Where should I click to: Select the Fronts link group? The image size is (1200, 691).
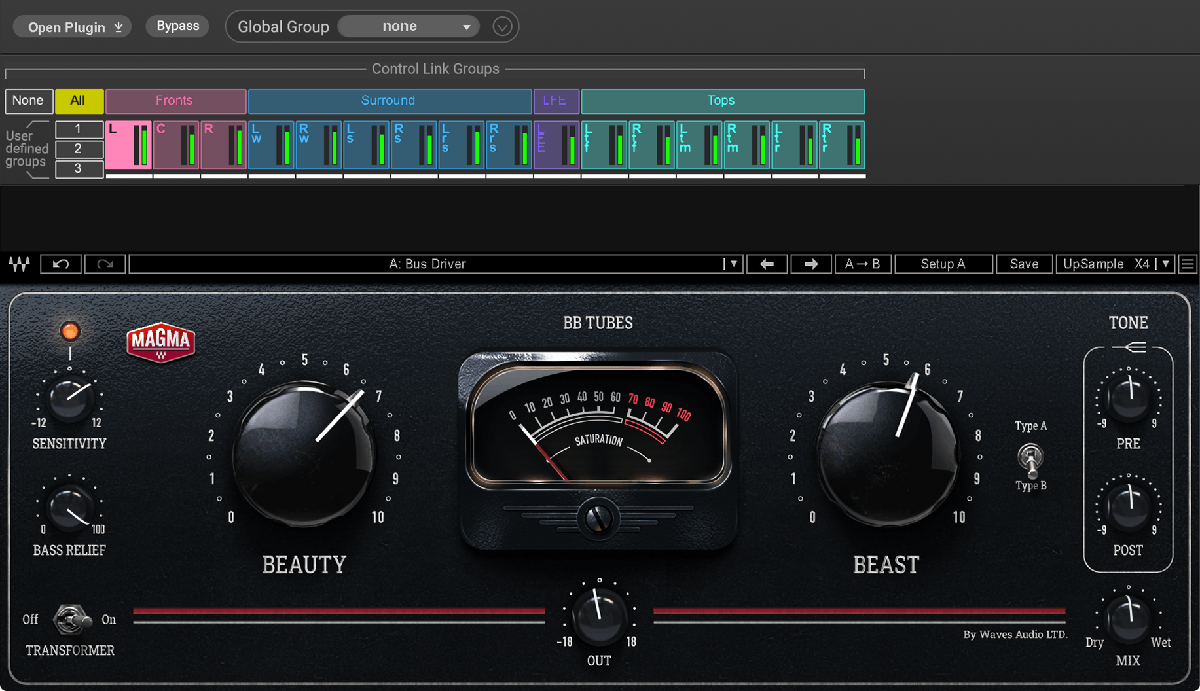[x=175, y=101]
